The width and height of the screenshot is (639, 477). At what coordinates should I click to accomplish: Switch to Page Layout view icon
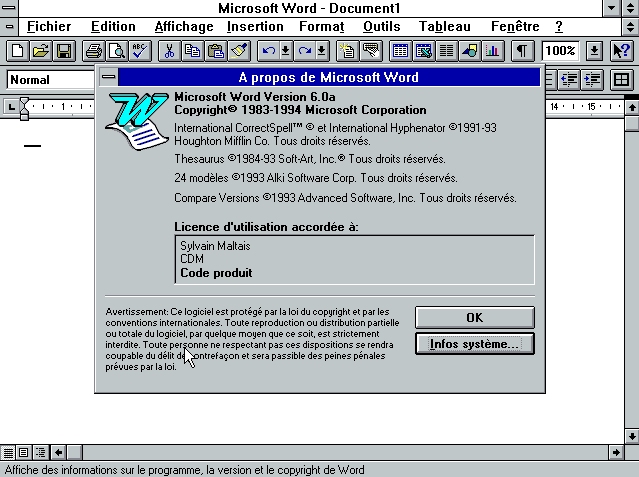click(x=24, y=453)
